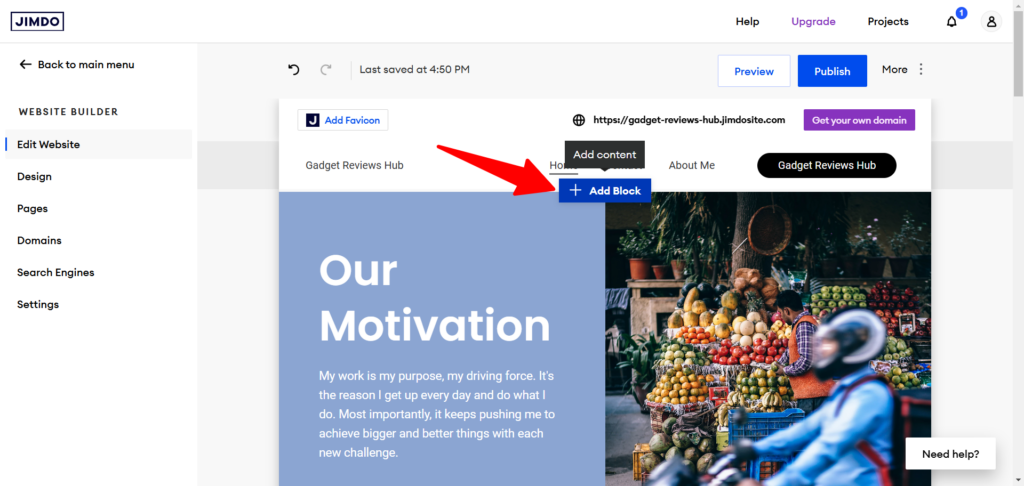Click the undo arrow icon

click(294, 70)
